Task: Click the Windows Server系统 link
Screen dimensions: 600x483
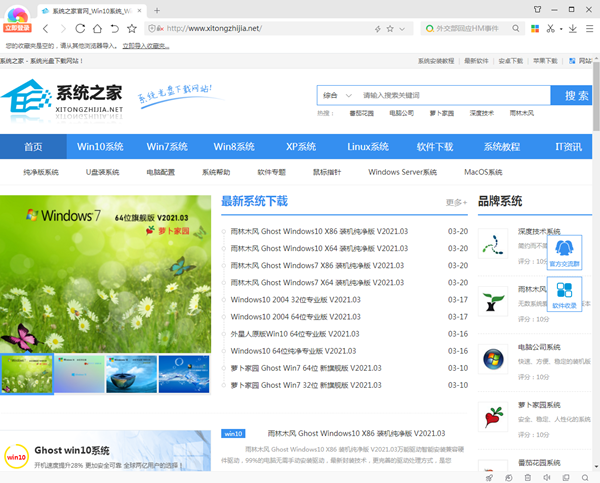Action: tap(403, 172)
